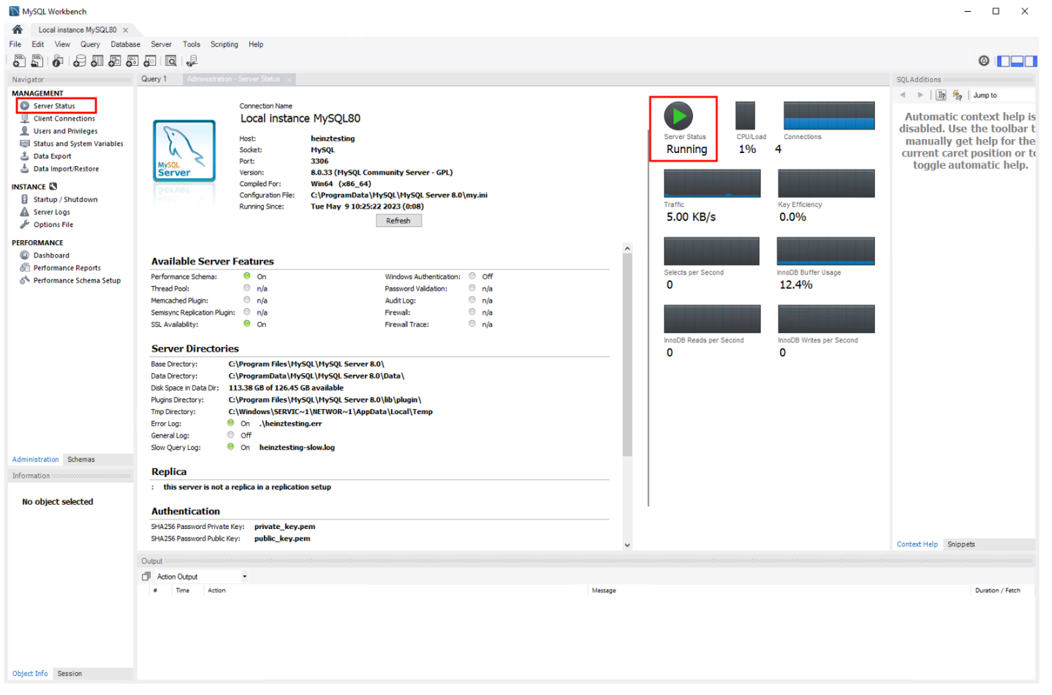This screenshot has width=1052, height=695.
Task: Toggle the left sidebar panel visibility
Action: (1004, 61)
